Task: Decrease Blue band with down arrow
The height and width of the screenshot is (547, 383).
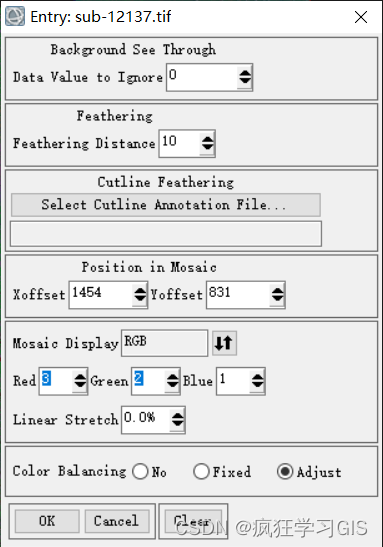Action: coord(258,385)
